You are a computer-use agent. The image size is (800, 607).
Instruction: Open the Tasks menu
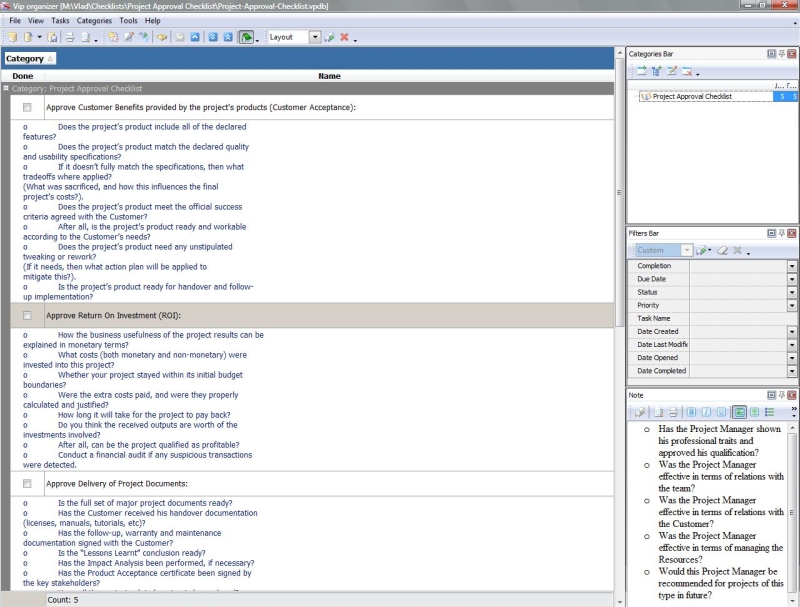[x=60, y=20]
